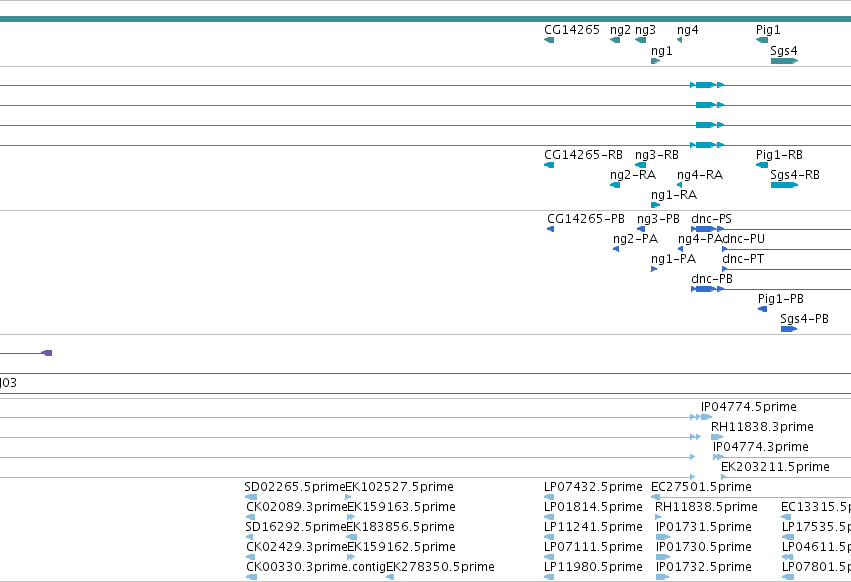Open the IP04774.3prime EST label
The width and height of the screenshot is (851, 582).
pyautogui.click(x=761, y=447)
